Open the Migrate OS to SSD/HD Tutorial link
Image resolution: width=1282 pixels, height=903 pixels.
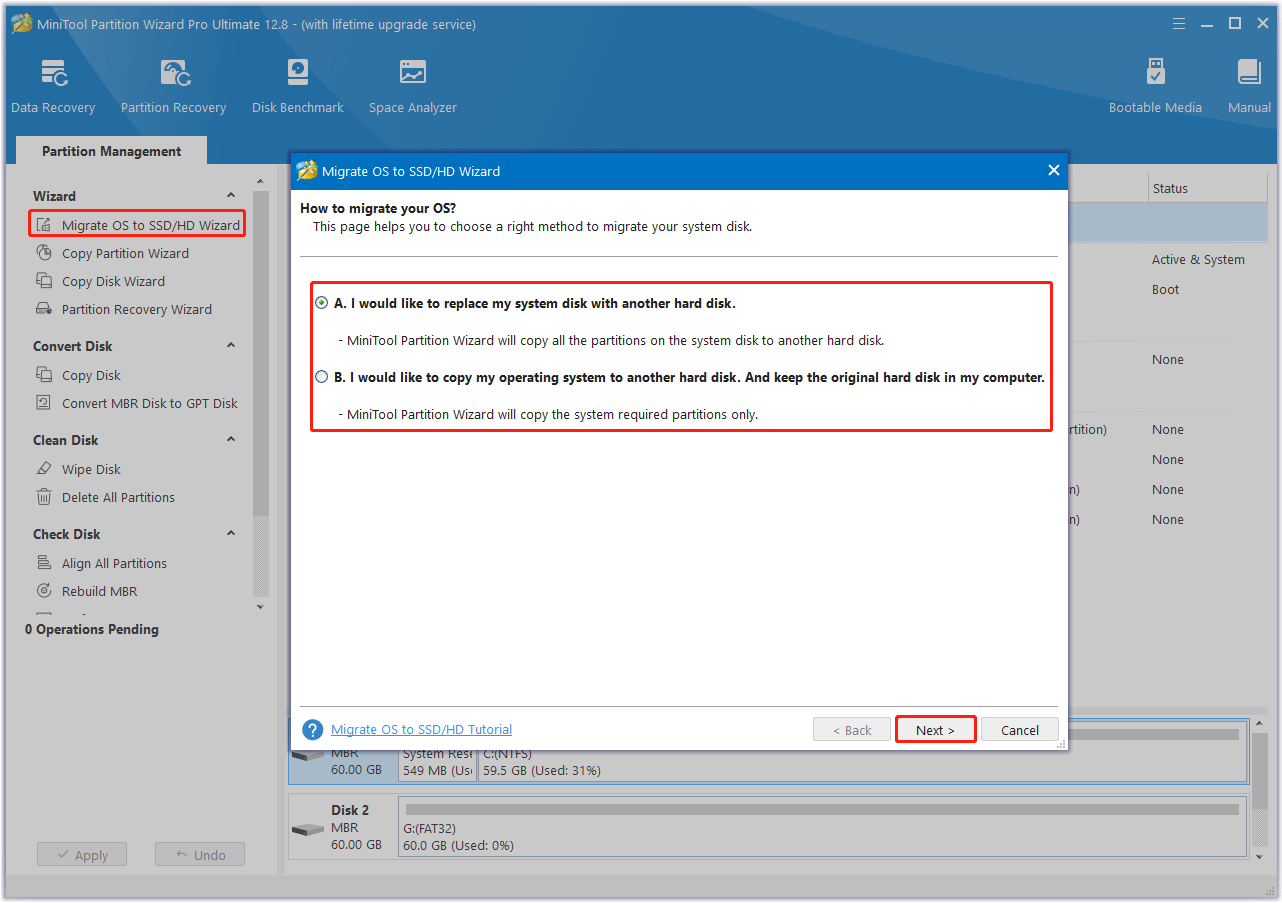pyautogui.click(x=421, y=729)
